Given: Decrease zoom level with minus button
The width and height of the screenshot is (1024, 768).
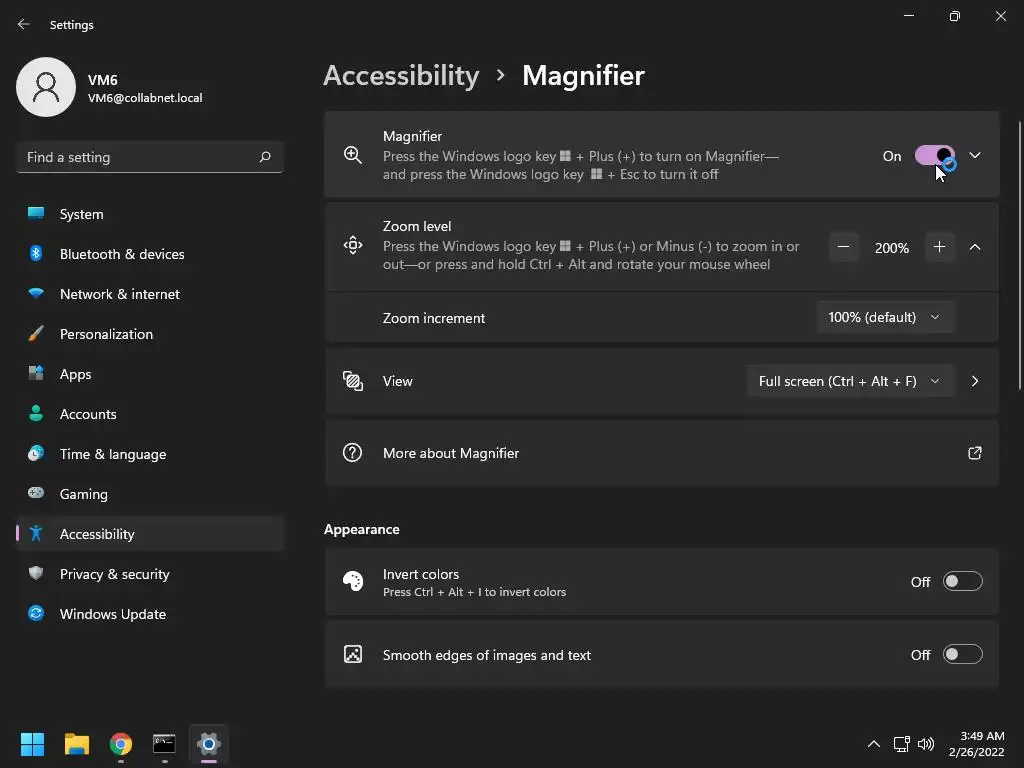Looking at the screenshot, I should 844,247.
